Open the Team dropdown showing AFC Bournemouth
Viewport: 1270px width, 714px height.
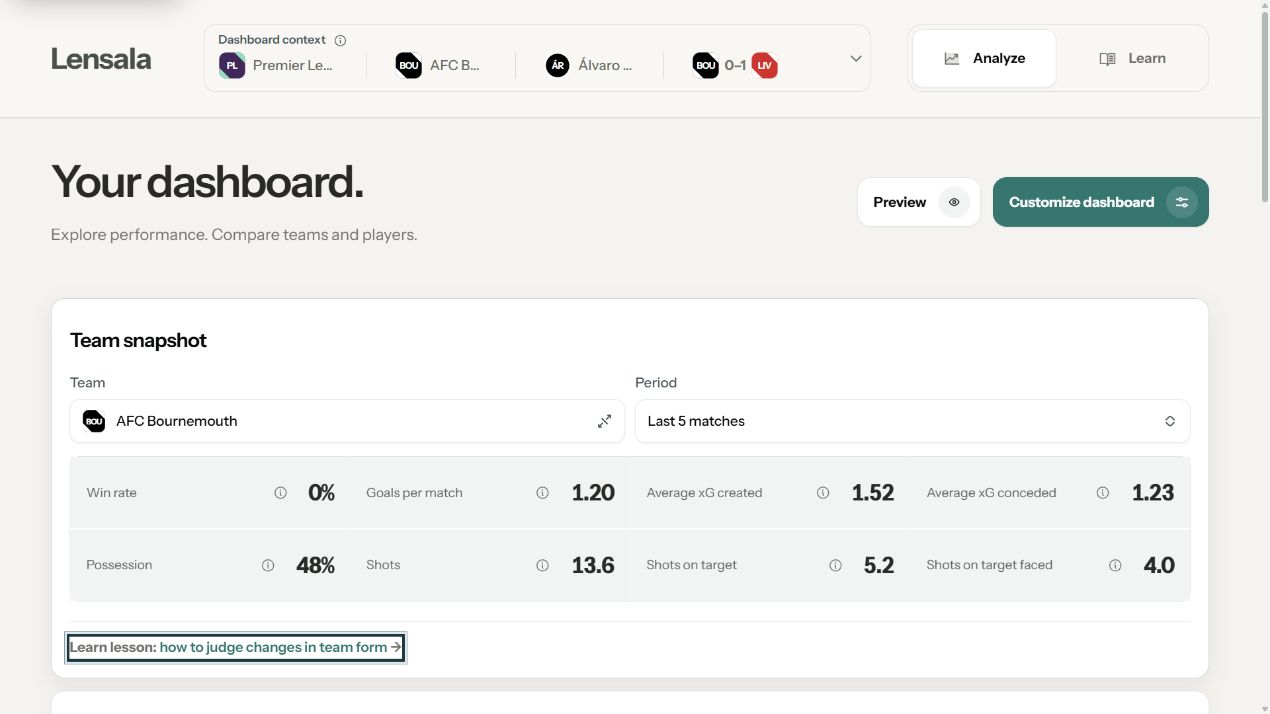pos(347,421)
